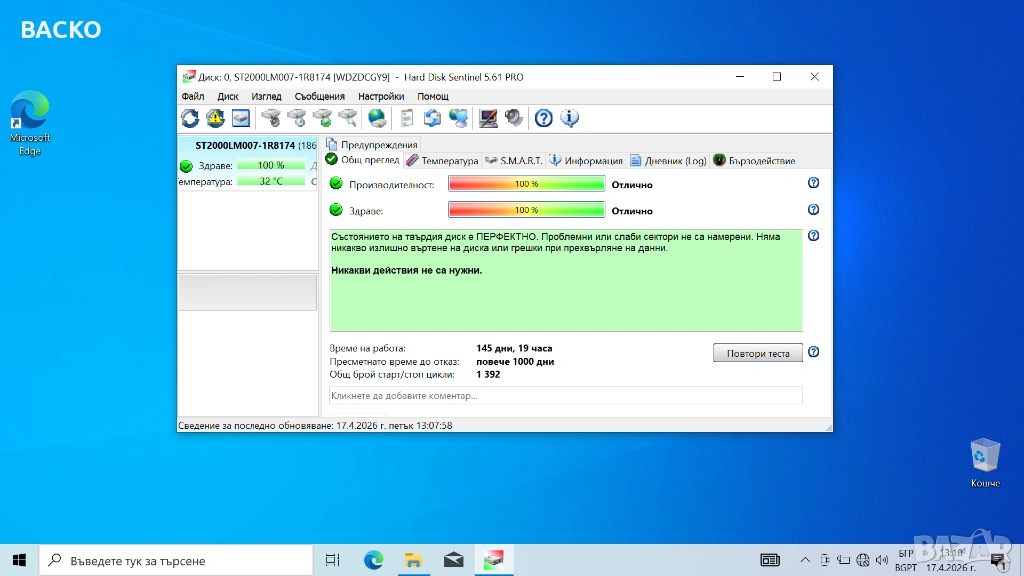Click help icon next to Повтори теста

[x=813, y=352]
